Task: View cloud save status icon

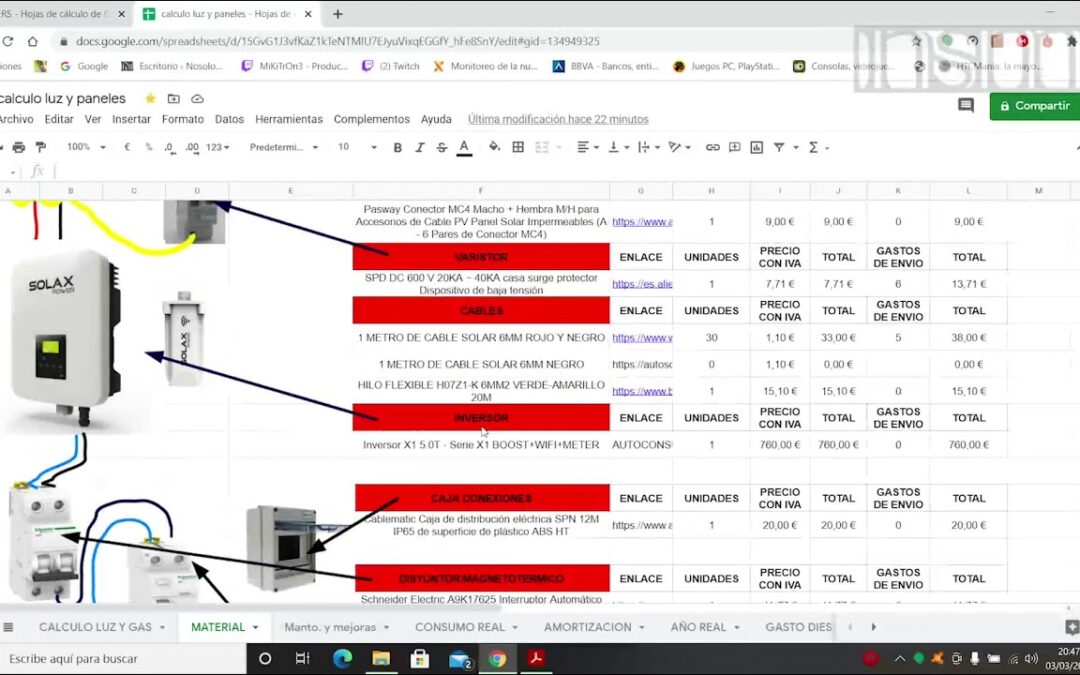Action: click(197, 98)
